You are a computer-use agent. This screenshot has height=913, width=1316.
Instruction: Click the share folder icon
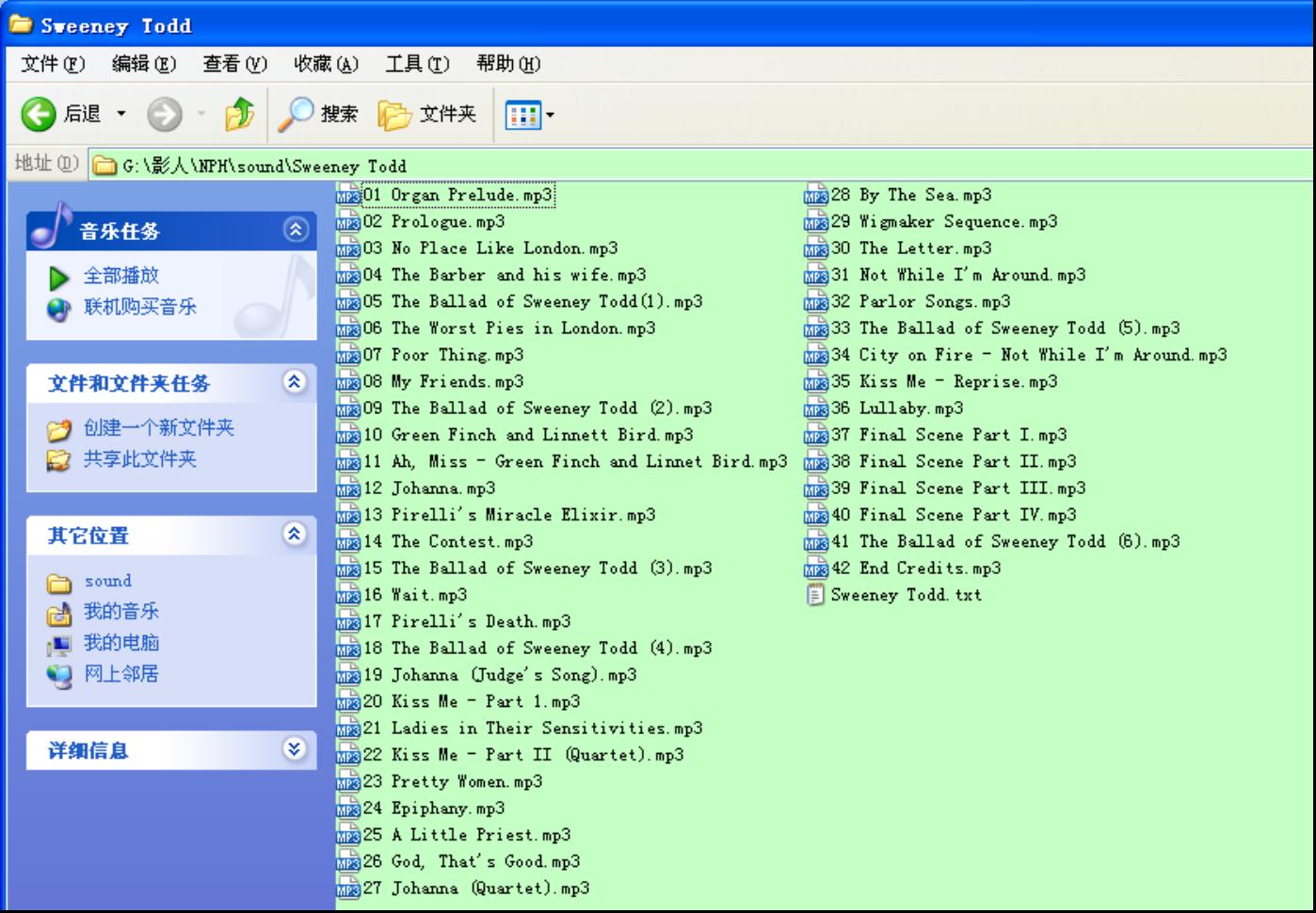[59, 460]
